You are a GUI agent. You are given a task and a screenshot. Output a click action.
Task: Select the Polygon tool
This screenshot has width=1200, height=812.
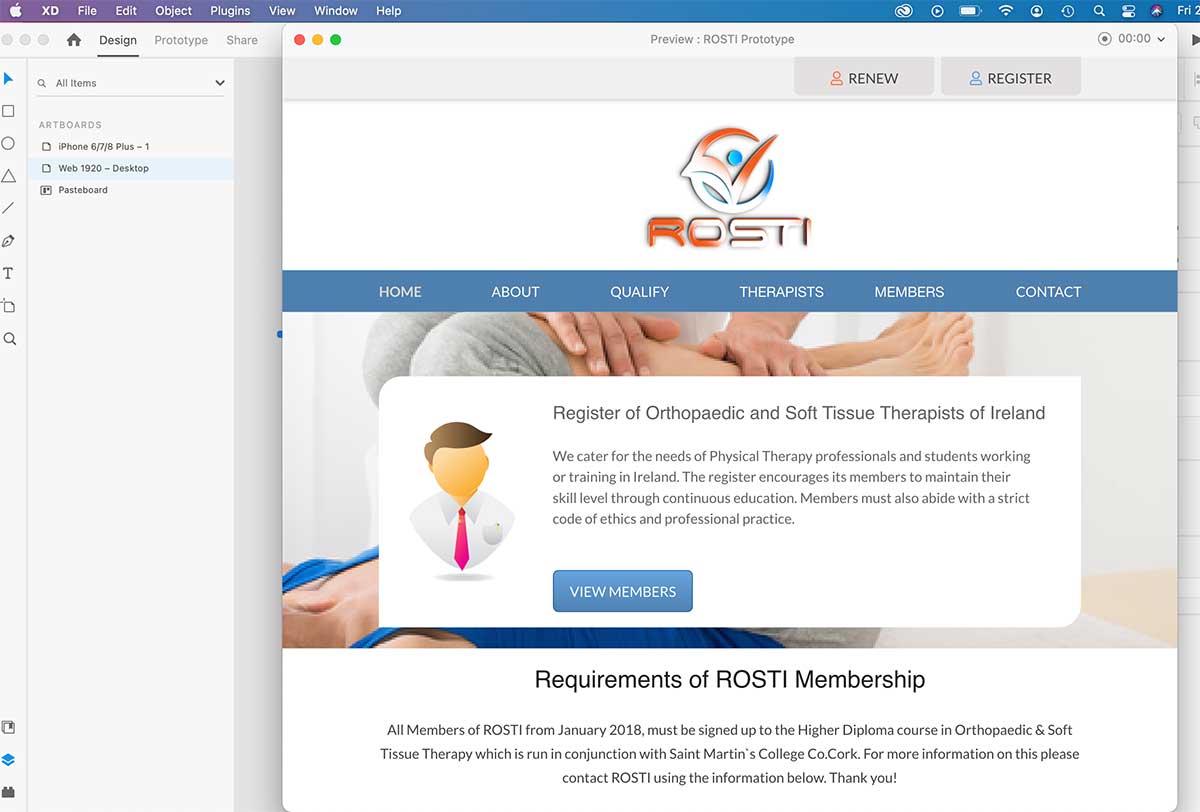[9, 176]
